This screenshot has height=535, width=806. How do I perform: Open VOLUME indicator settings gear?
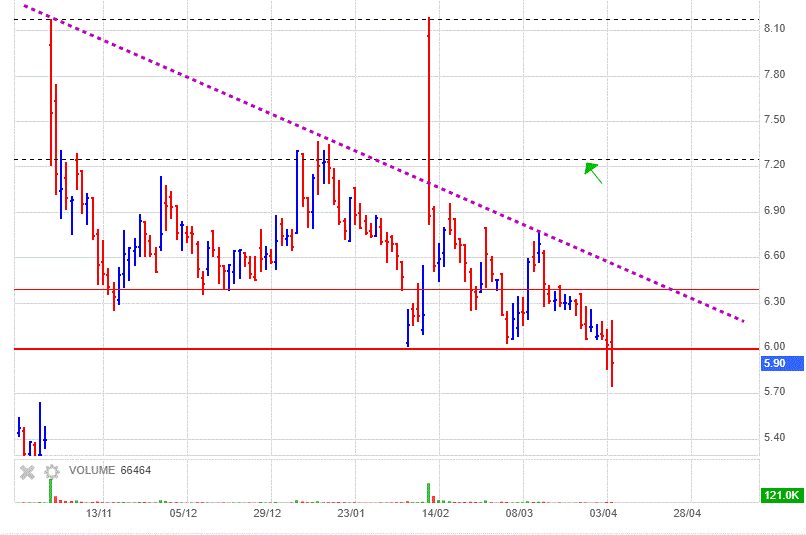[52, 472]
